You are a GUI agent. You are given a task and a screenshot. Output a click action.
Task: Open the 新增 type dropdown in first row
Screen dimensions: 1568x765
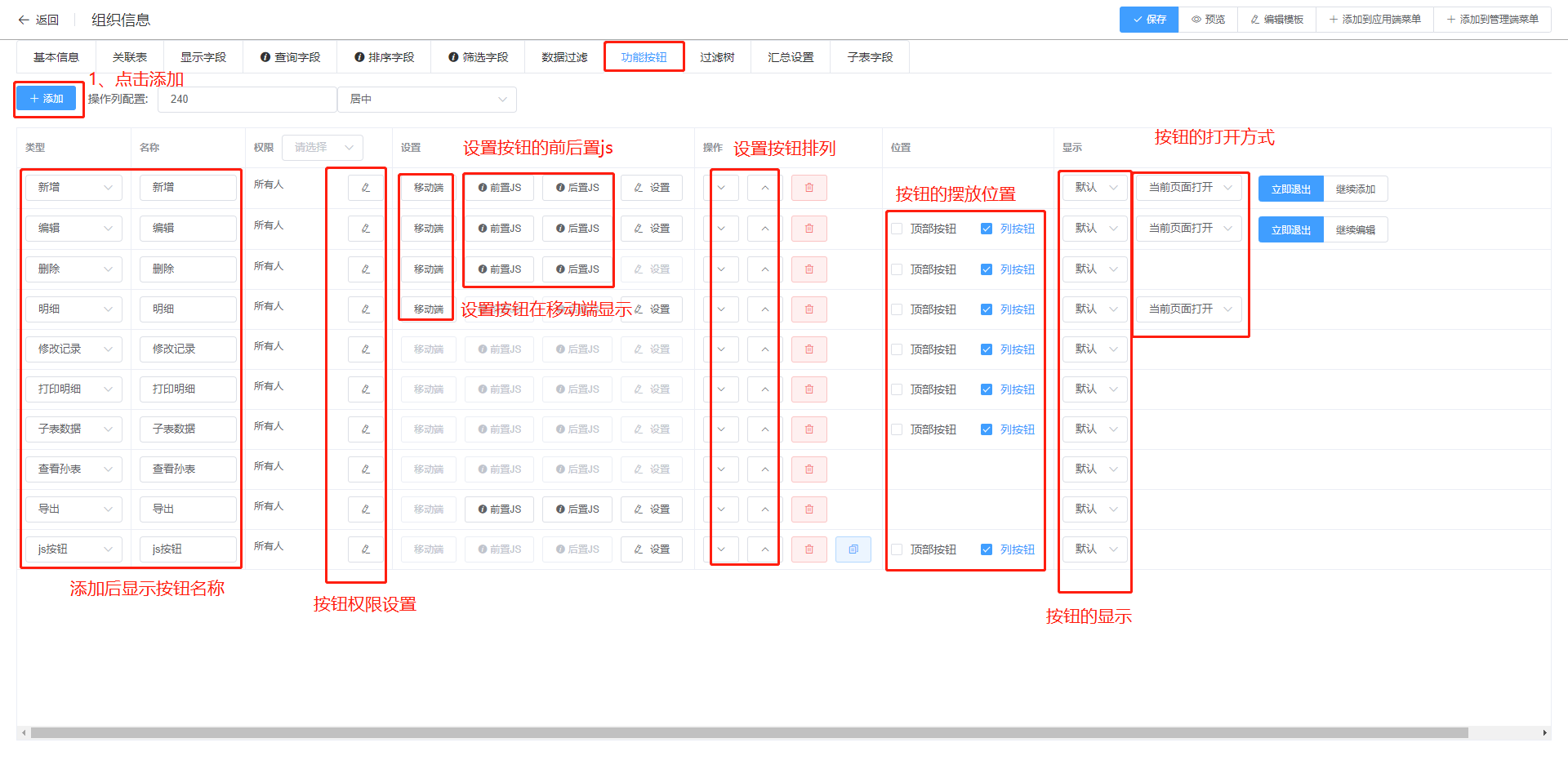point(73,188)
